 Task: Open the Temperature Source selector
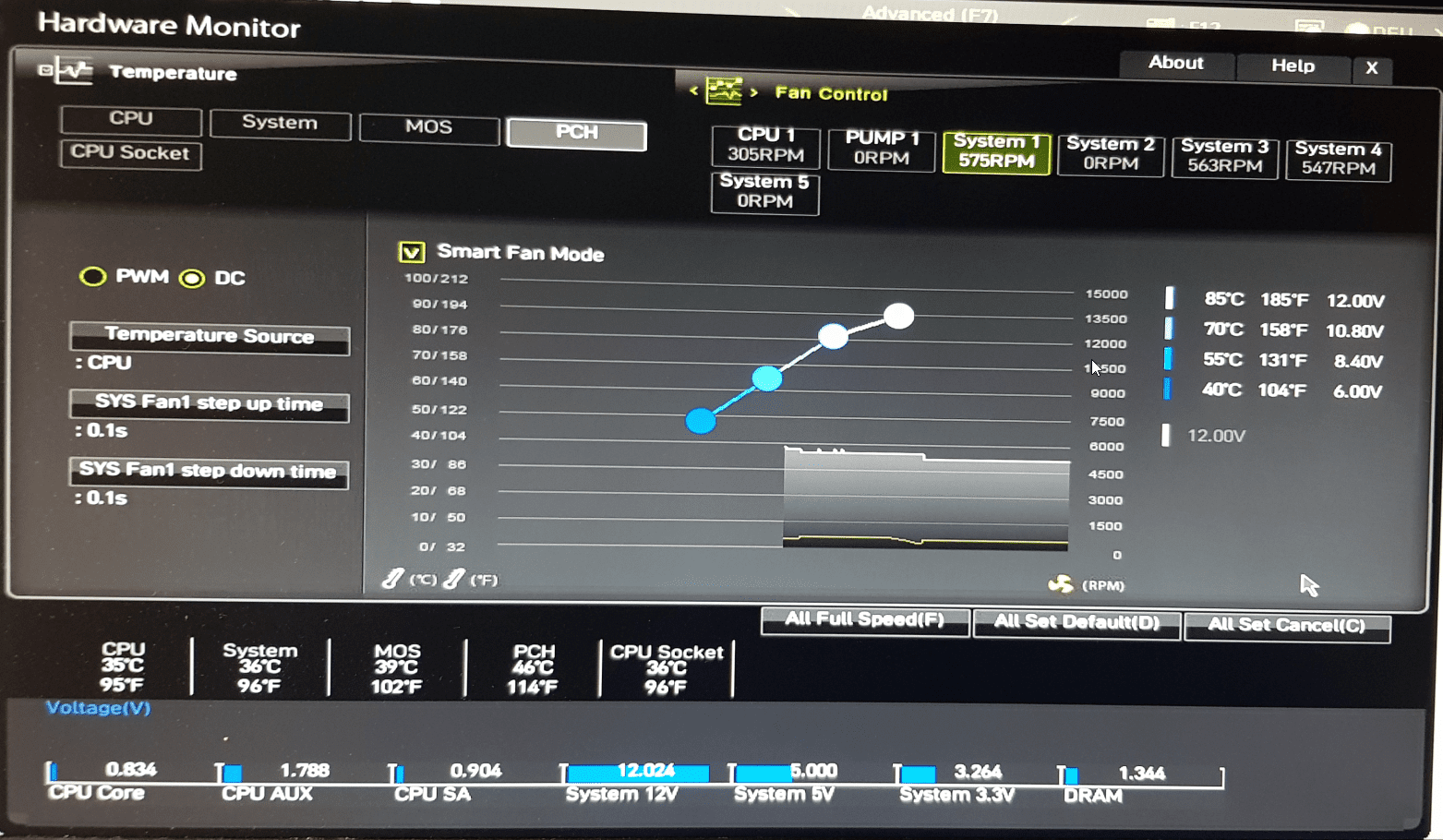pyautogui.click(x=210, y=337)
